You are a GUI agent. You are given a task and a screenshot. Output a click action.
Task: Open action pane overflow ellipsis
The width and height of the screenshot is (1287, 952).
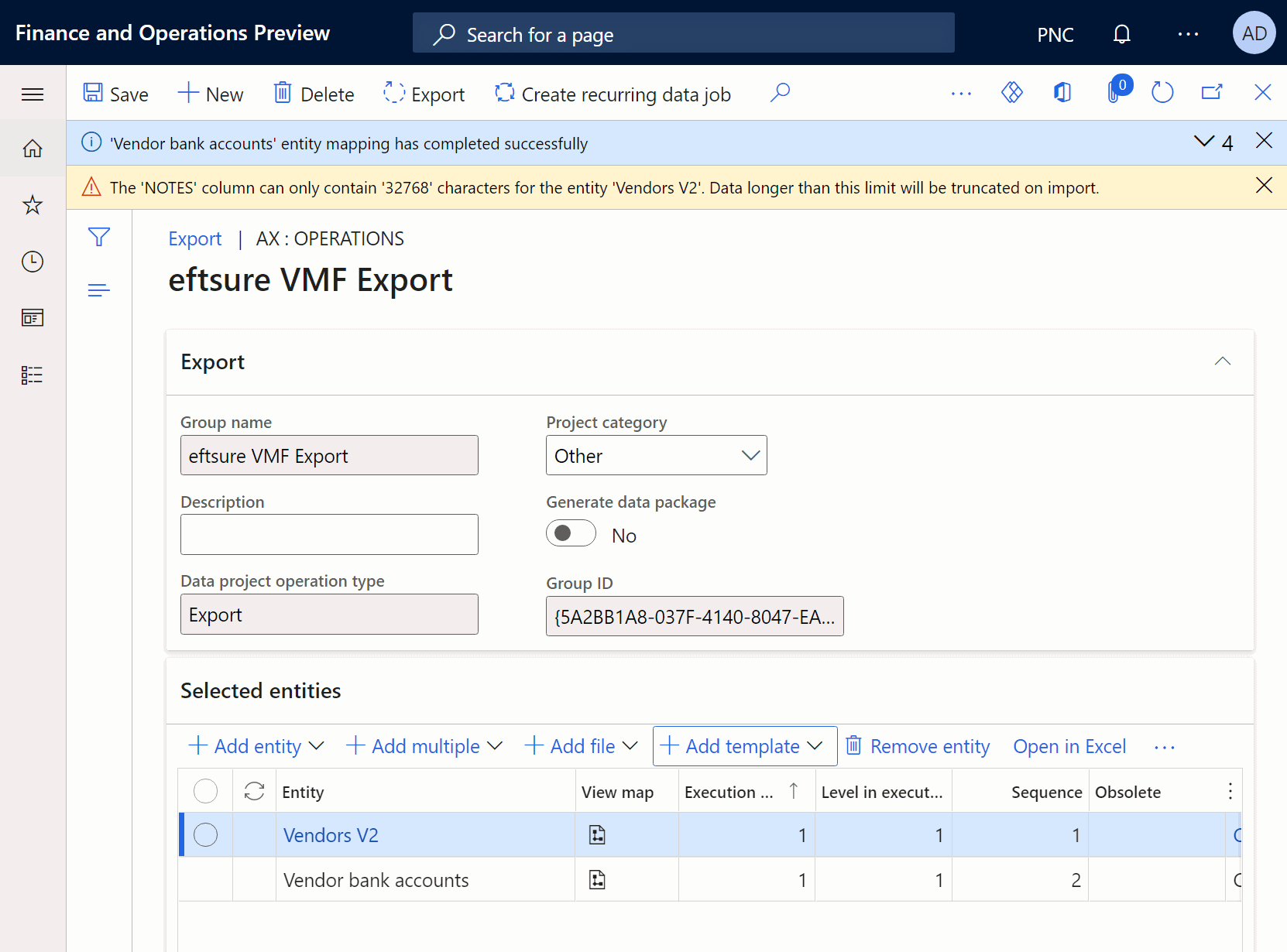[x=961, y=94]
